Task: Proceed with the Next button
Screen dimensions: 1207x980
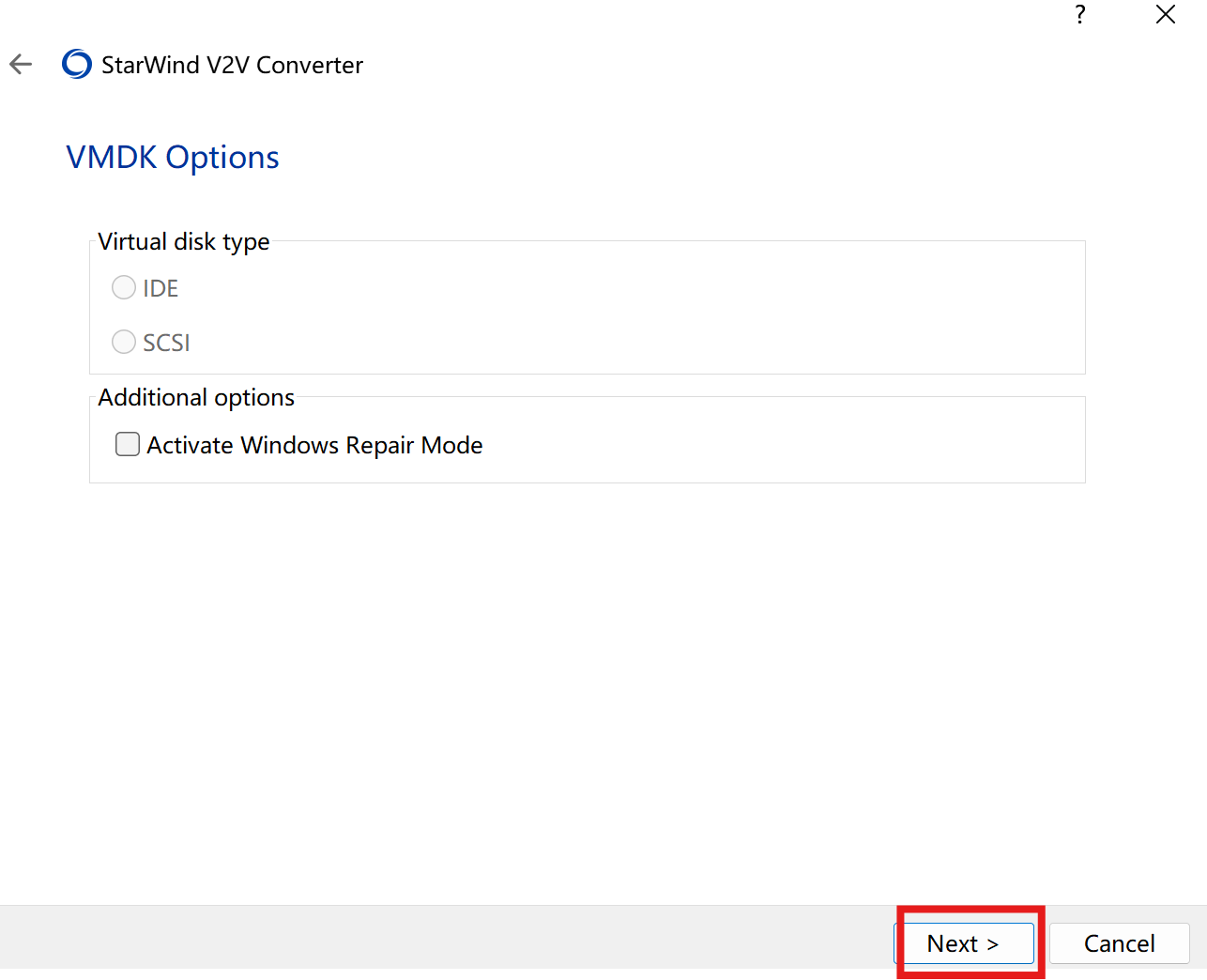Action: point(964,943)
